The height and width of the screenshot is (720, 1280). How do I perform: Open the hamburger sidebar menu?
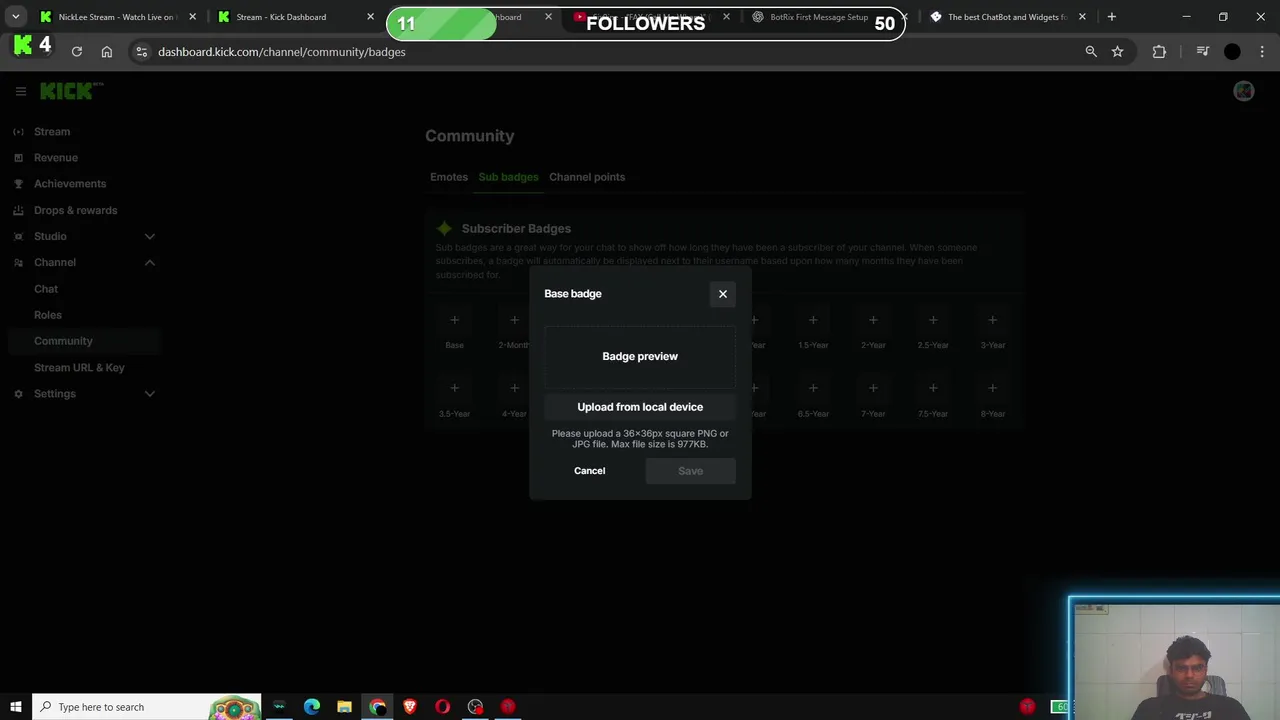coord(20,91)
